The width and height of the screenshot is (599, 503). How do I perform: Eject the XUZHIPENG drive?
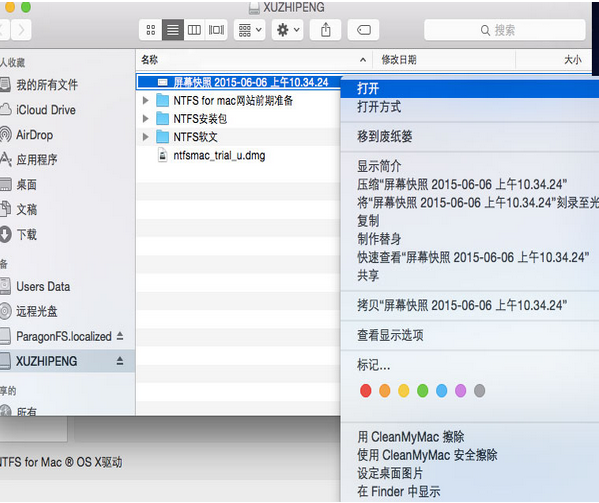[x=120, y=361]
